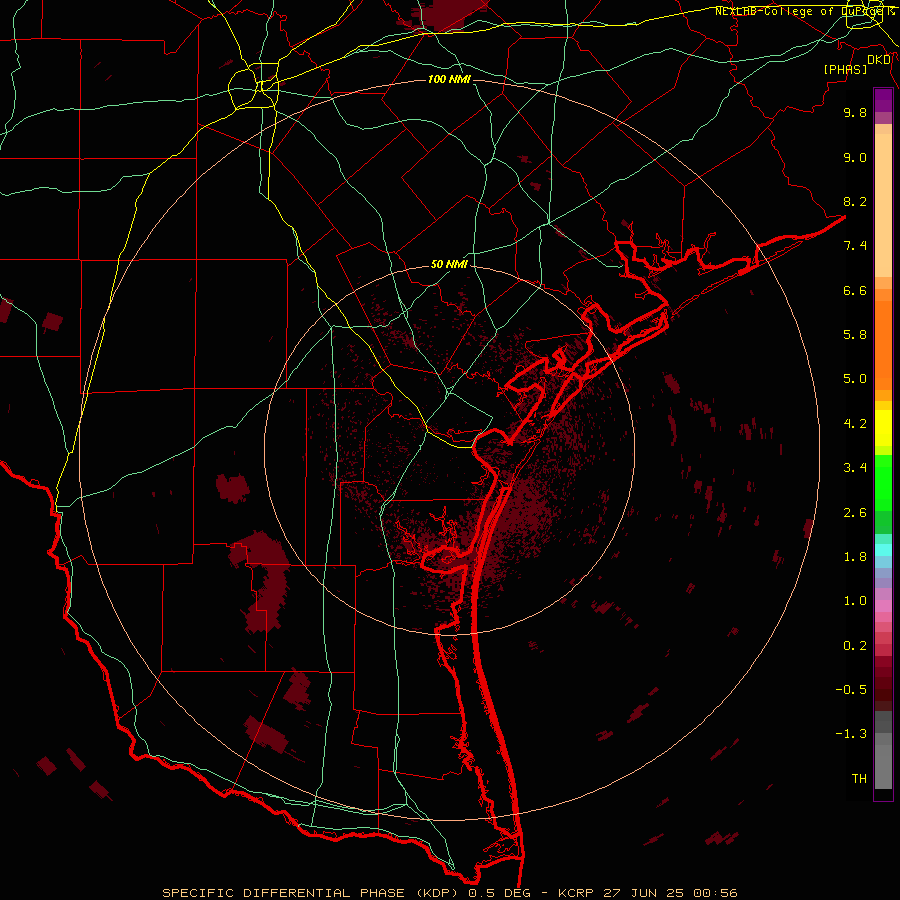Pick the bright yellow legend segment

coord(883,428)
